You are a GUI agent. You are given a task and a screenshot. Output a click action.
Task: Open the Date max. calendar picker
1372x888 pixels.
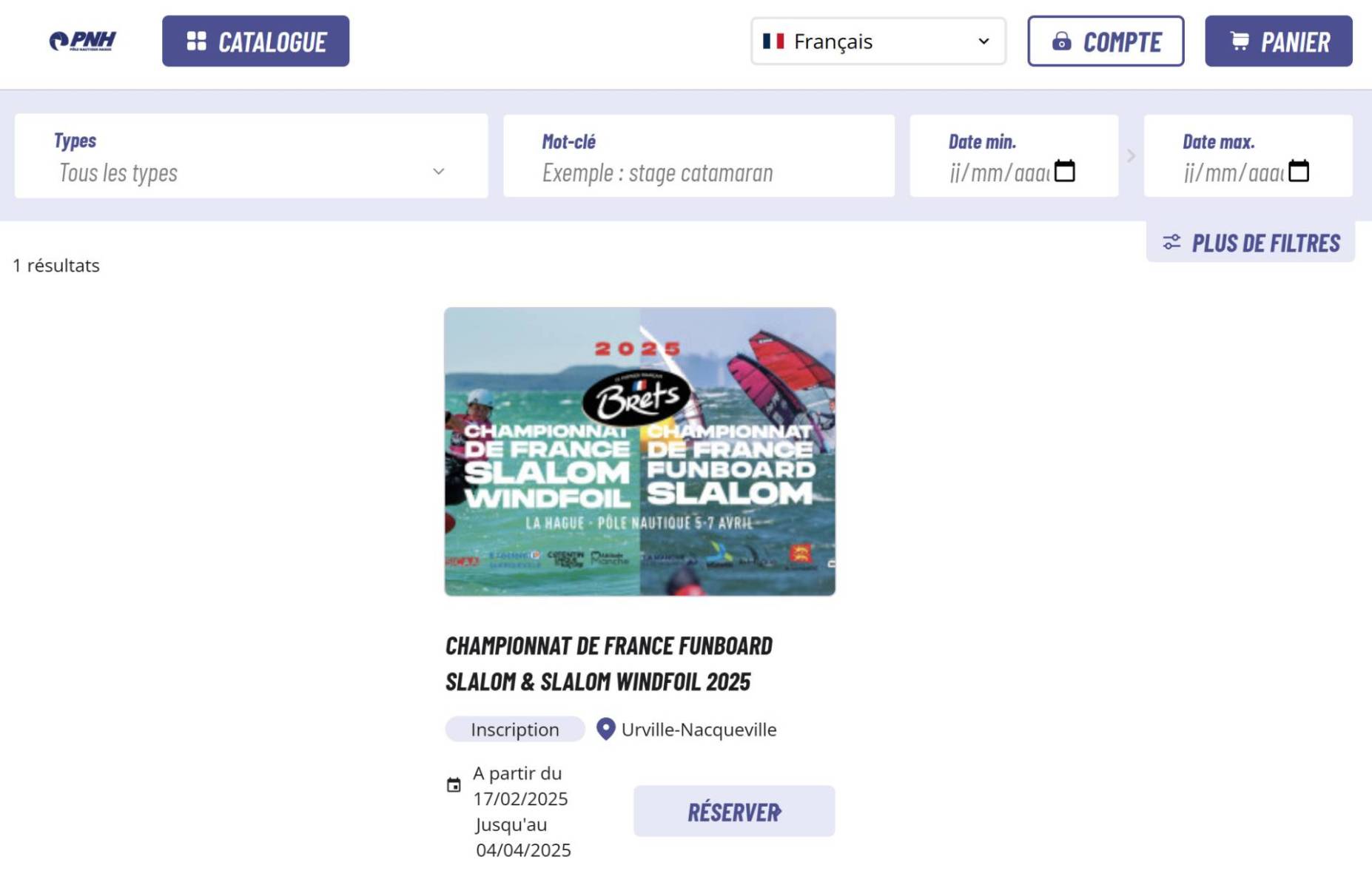pyautogui.click(x=1298, y=171)
